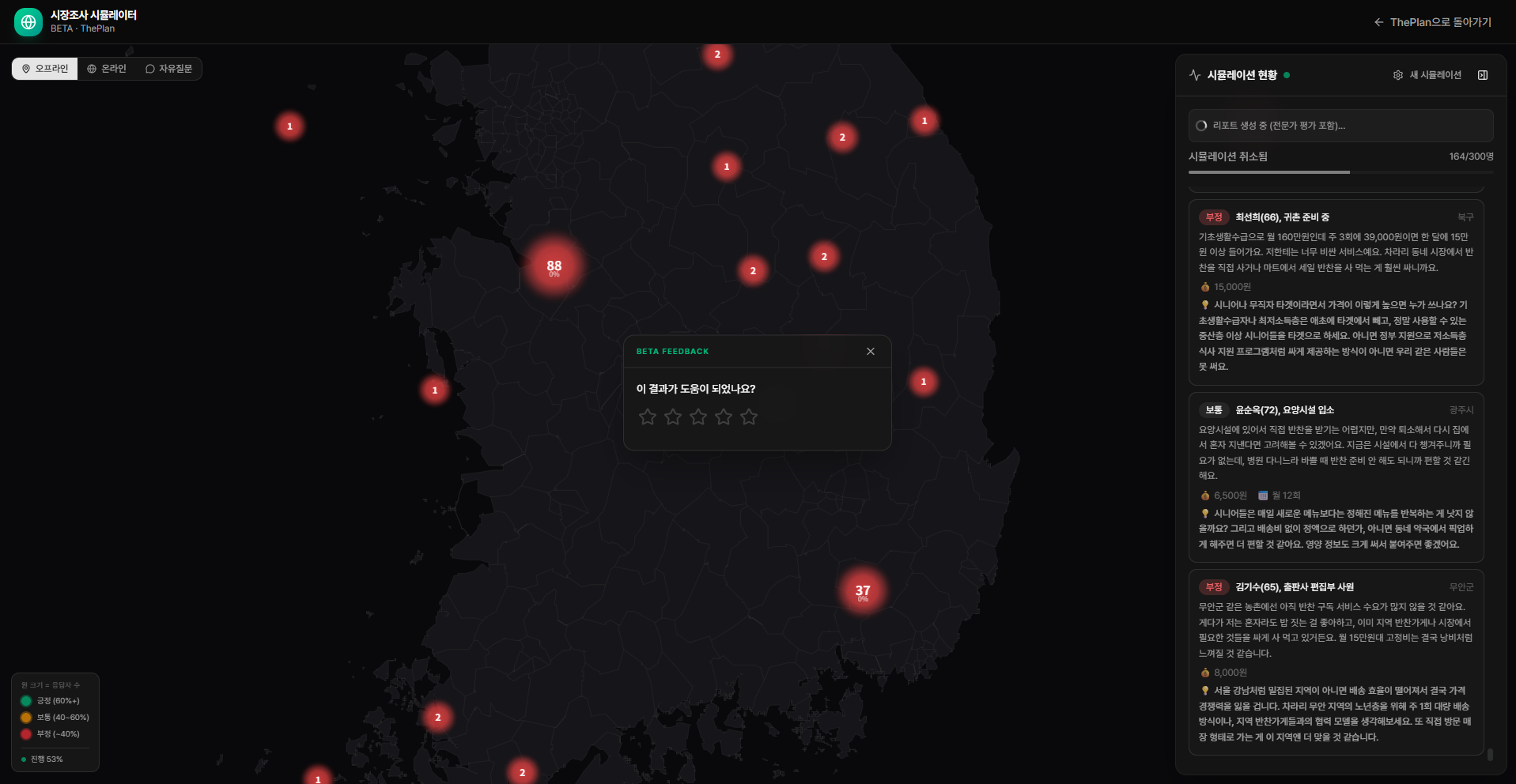Select the 오프라인 tab
The width and height of the screenshot is (1516, 784).
45,69
